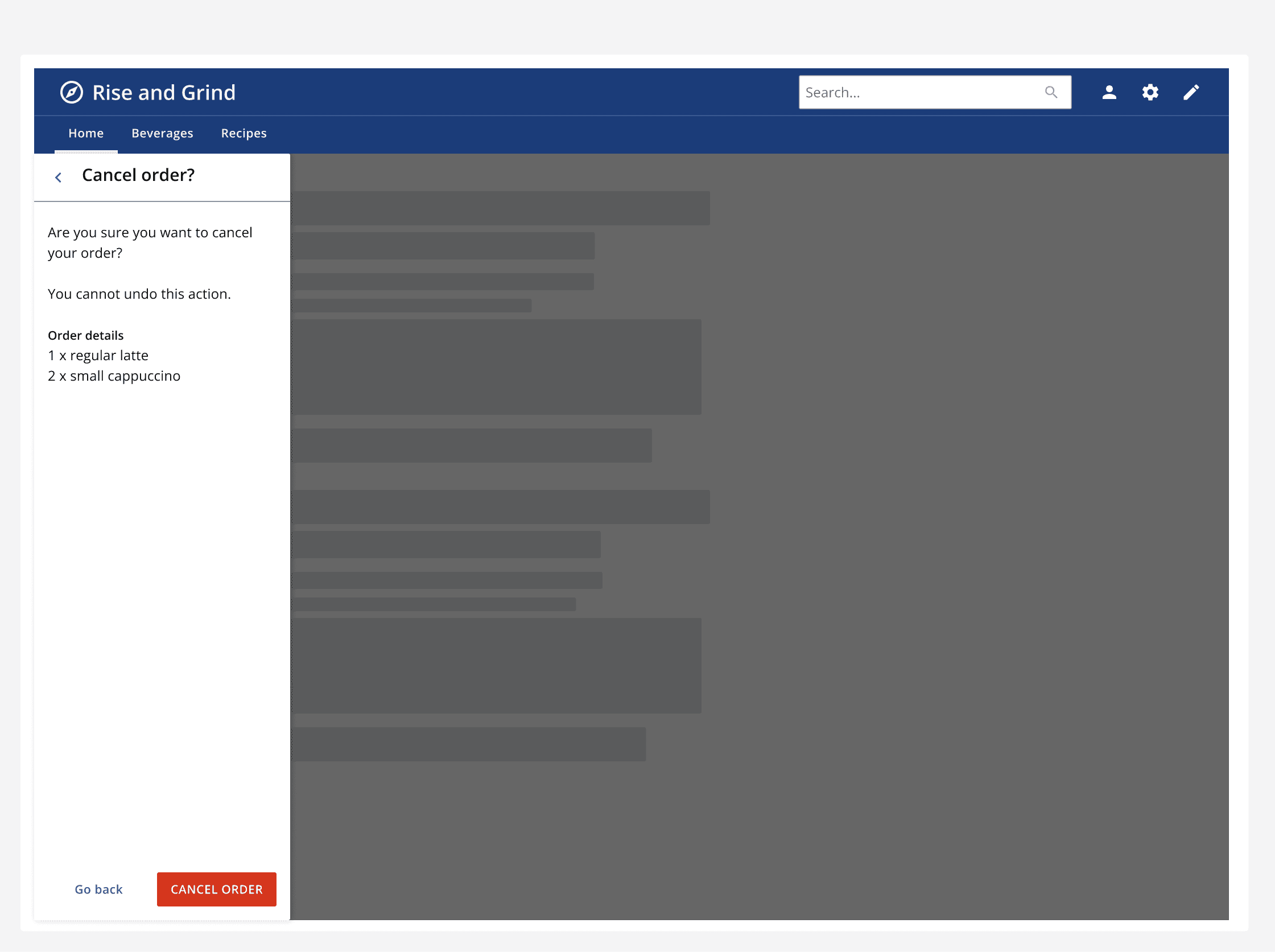Open the settings gear icon

(1150, 92)
